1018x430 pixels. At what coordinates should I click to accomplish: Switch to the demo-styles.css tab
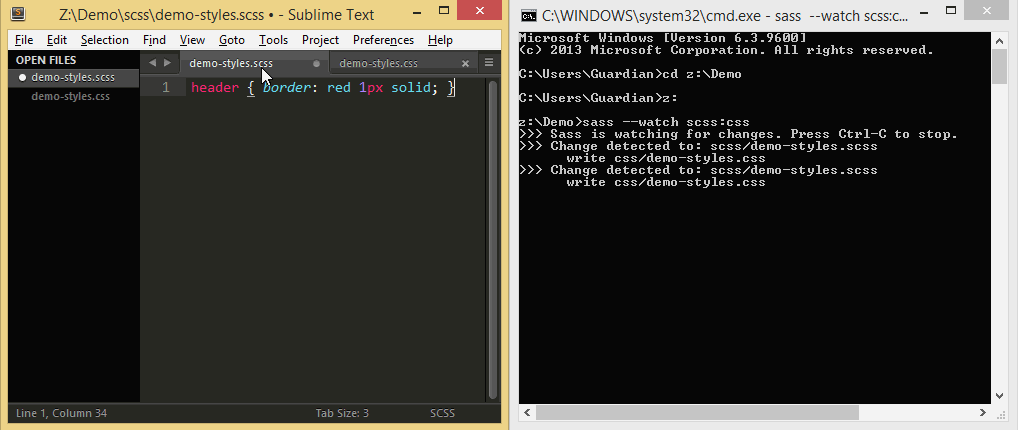pos(379,63)
